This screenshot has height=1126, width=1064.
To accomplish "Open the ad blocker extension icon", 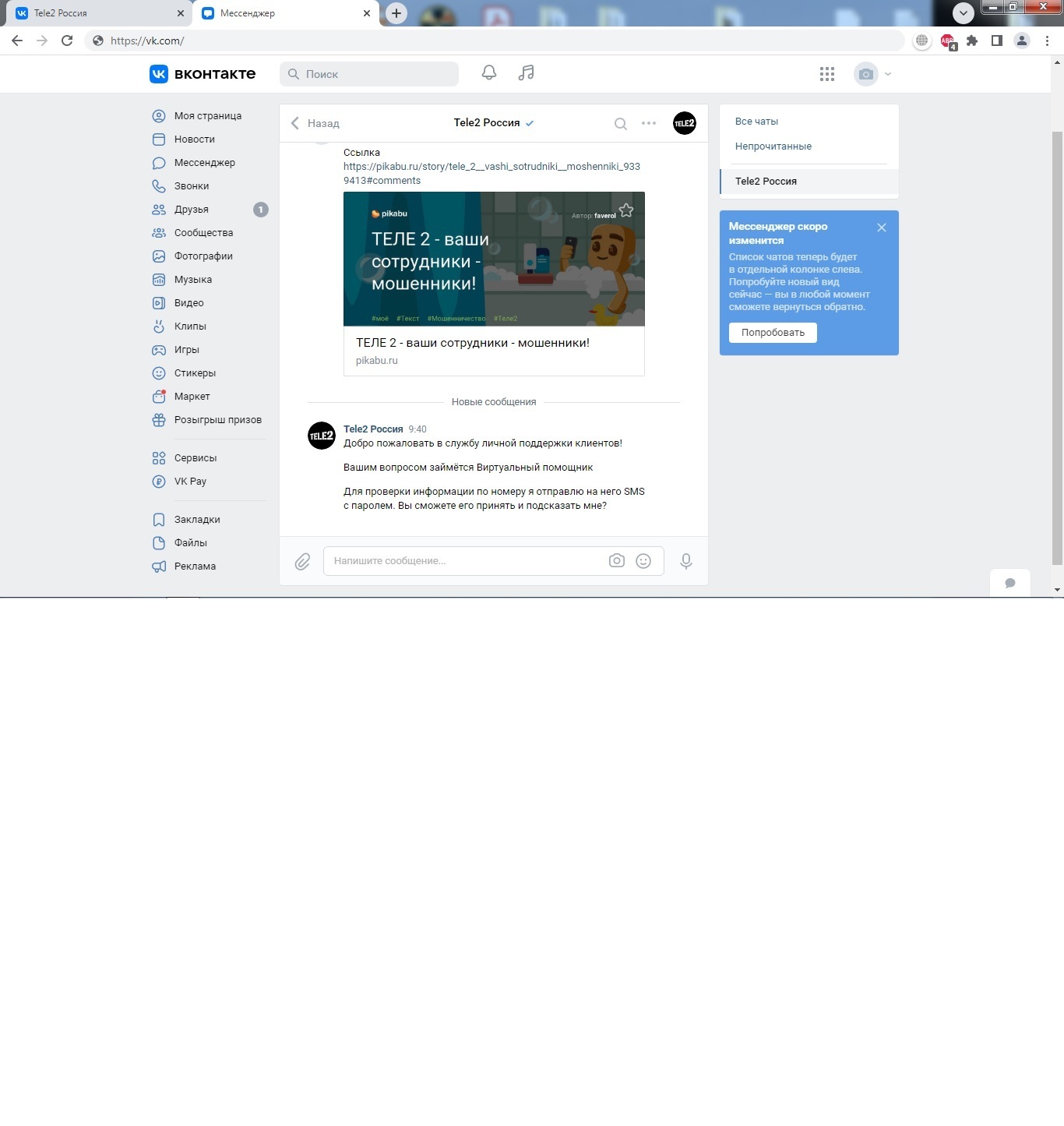I will pos(948,41).
